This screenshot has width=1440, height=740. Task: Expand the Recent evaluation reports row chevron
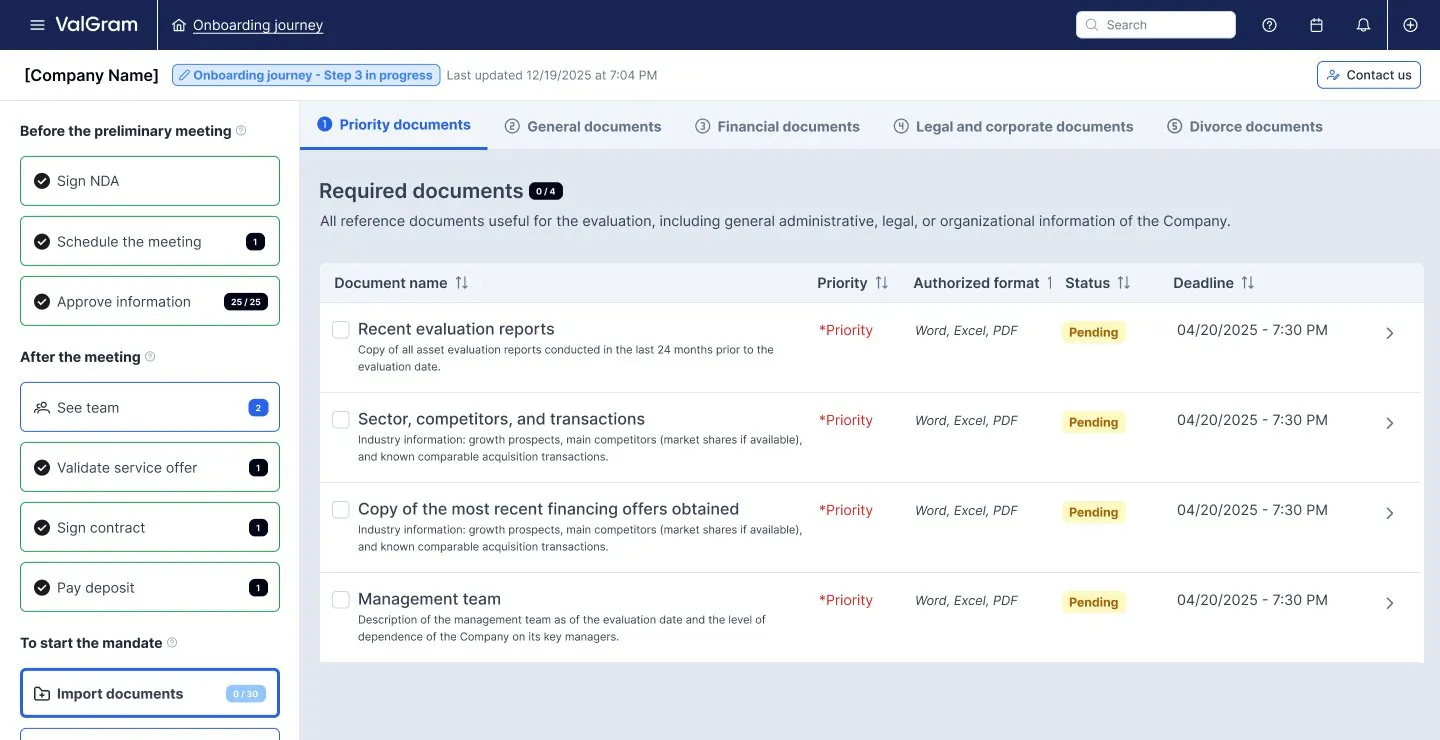[x=1389, y=333]
